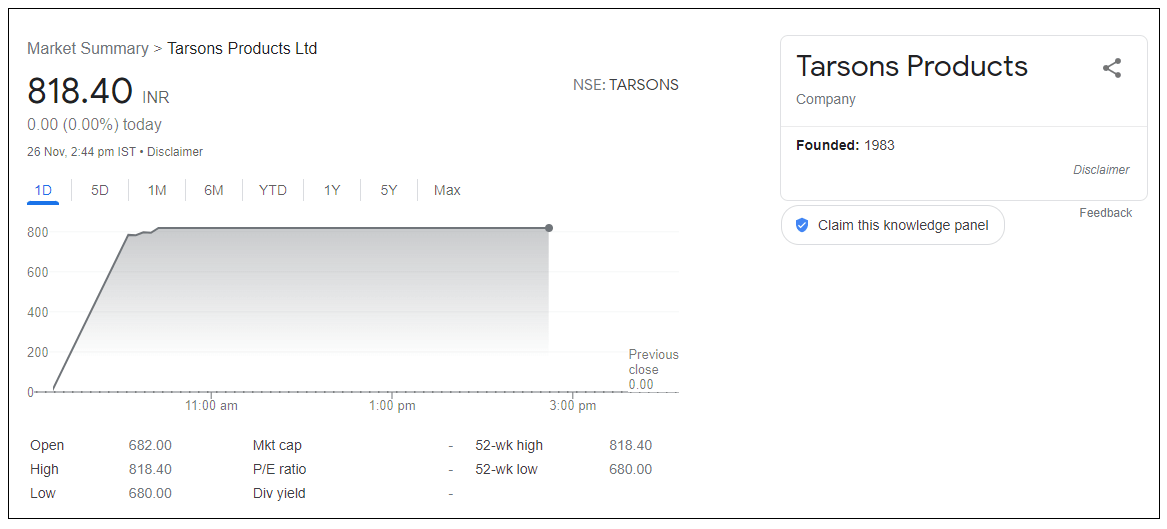Click the NSE: TARSONS ticker label
Image resolution: width=1167 pixels, height=529 pixels.
(626, 85)
